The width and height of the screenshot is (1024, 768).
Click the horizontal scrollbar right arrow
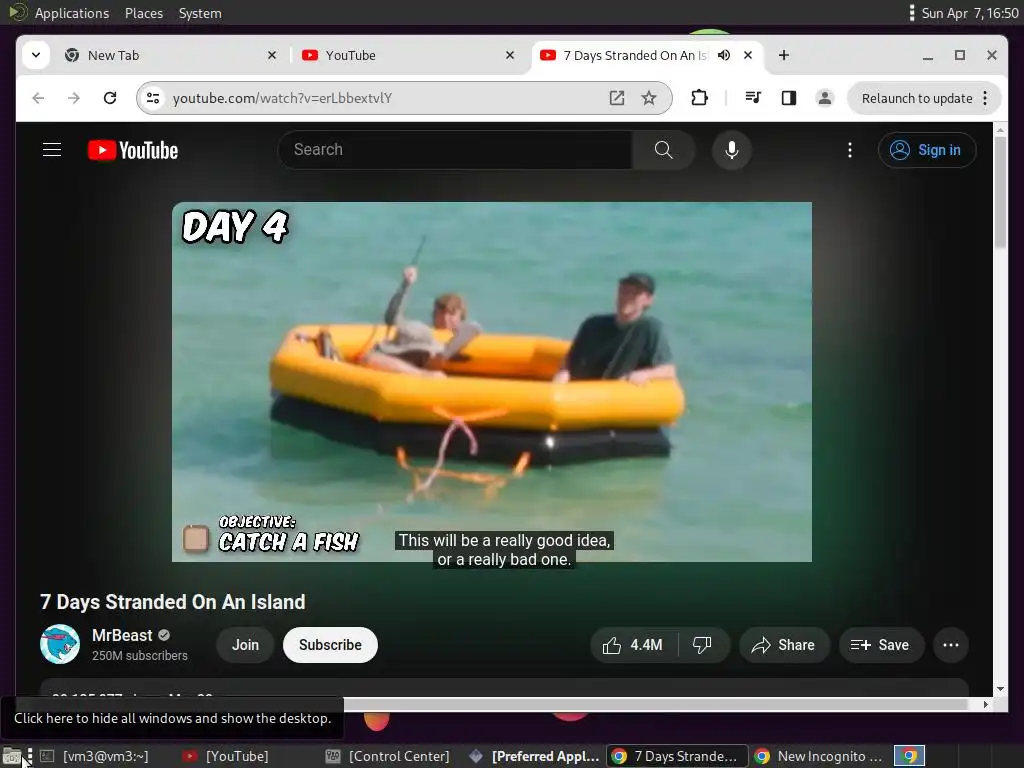click(985, 704)
